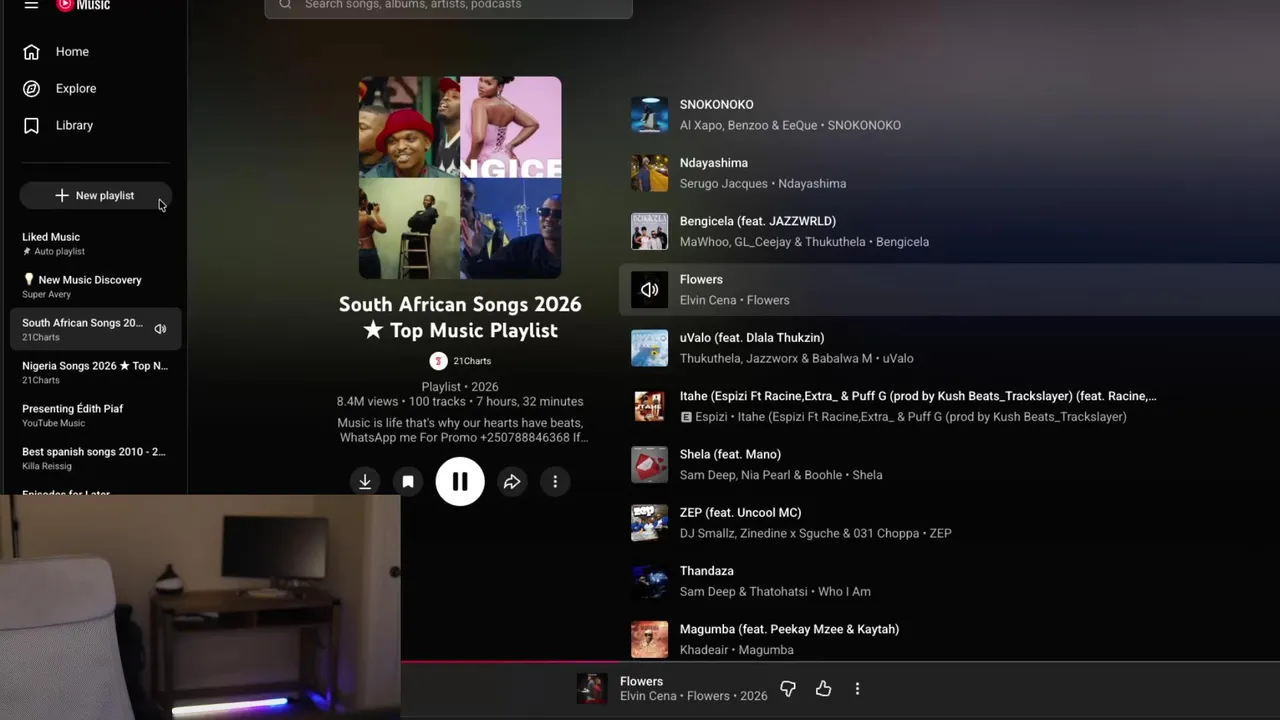Click the YouTube Music logo

point(83,5)
